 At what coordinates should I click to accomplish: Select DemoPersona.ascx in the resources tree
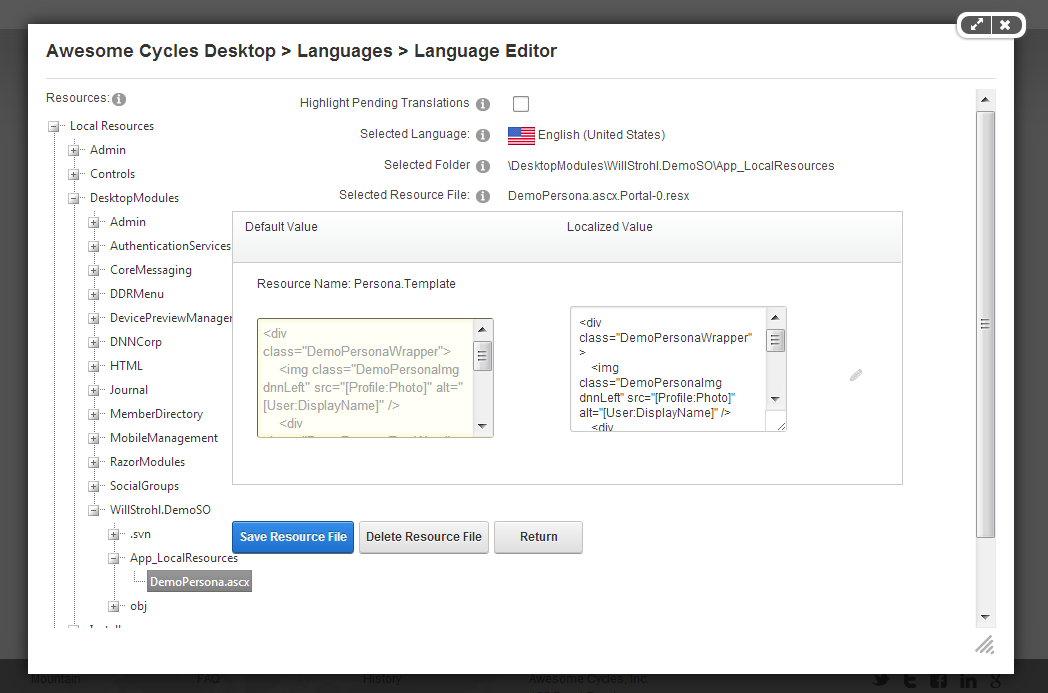click(x=199, y=581)
